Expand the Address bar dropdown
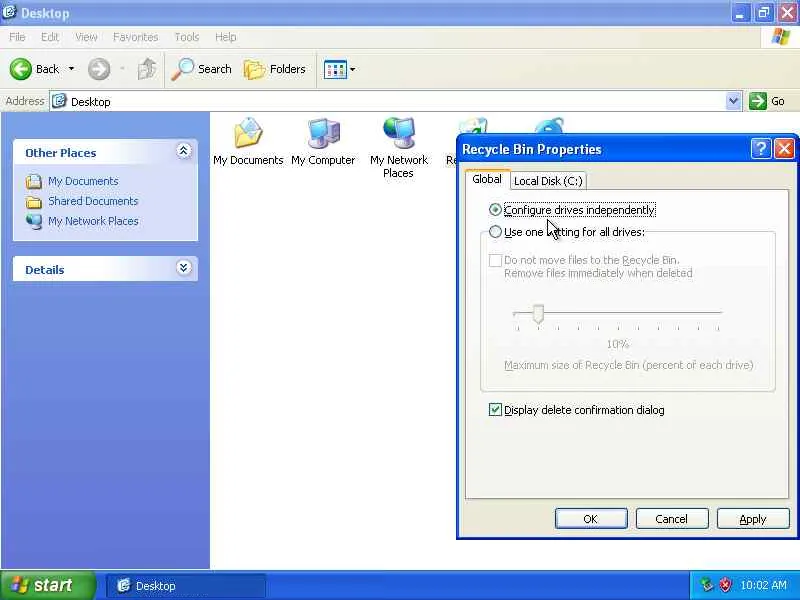800x600 pixels. point(733,101)
